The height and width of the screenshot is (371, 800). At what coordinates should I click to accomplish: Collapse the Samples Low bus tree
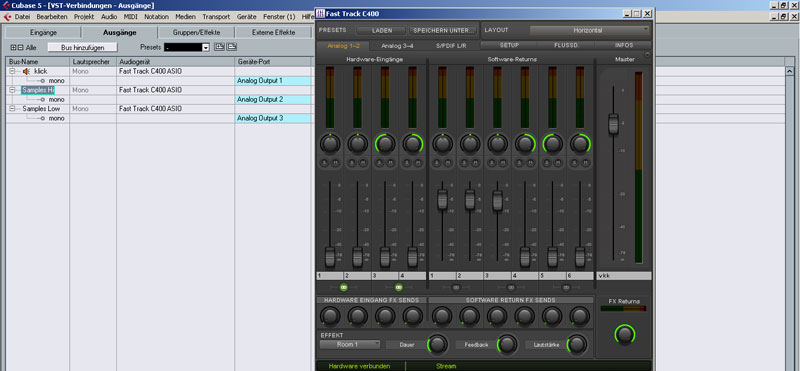12,109
